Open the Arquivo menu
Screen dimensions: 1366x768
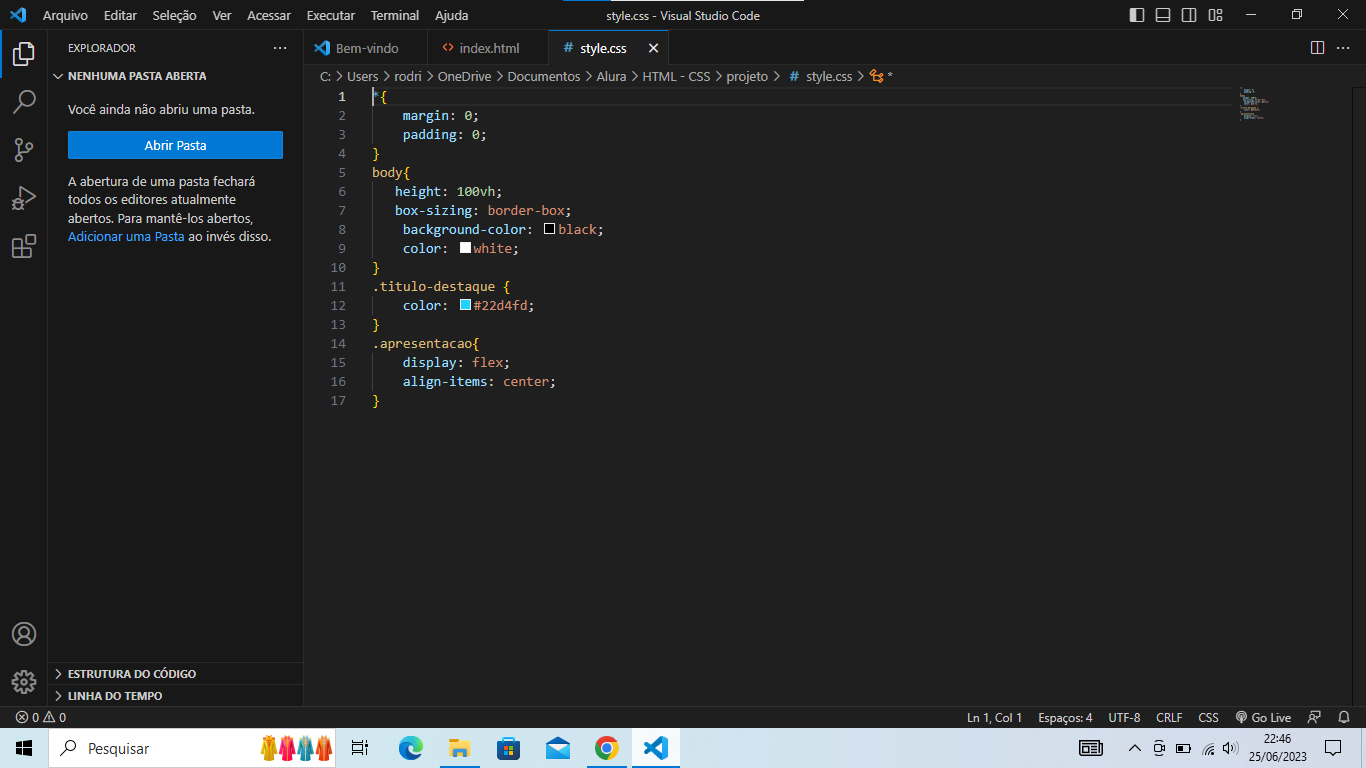[x=65, y=15]
